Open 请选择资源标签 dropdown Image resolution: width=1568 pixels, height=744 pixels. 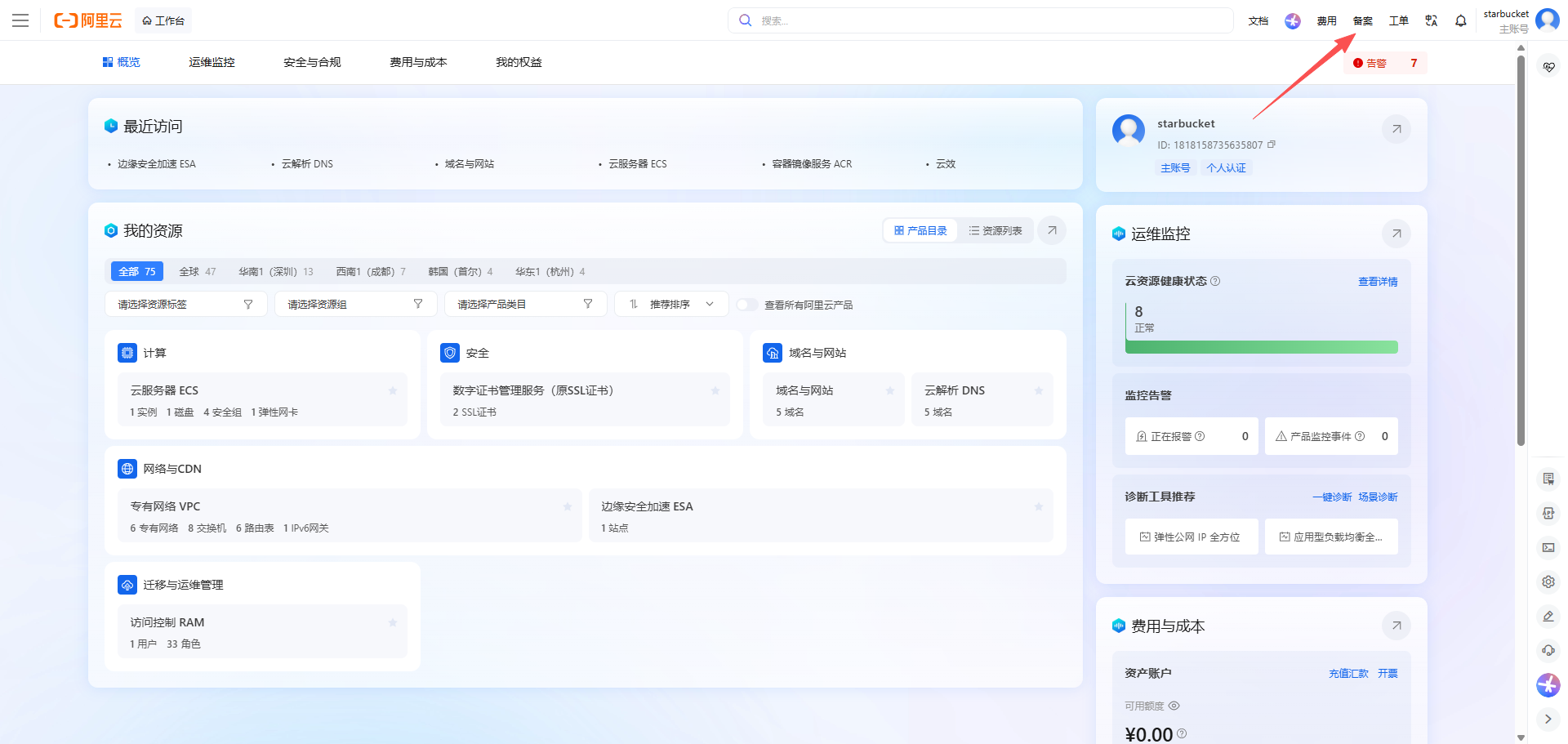[185, 304]
